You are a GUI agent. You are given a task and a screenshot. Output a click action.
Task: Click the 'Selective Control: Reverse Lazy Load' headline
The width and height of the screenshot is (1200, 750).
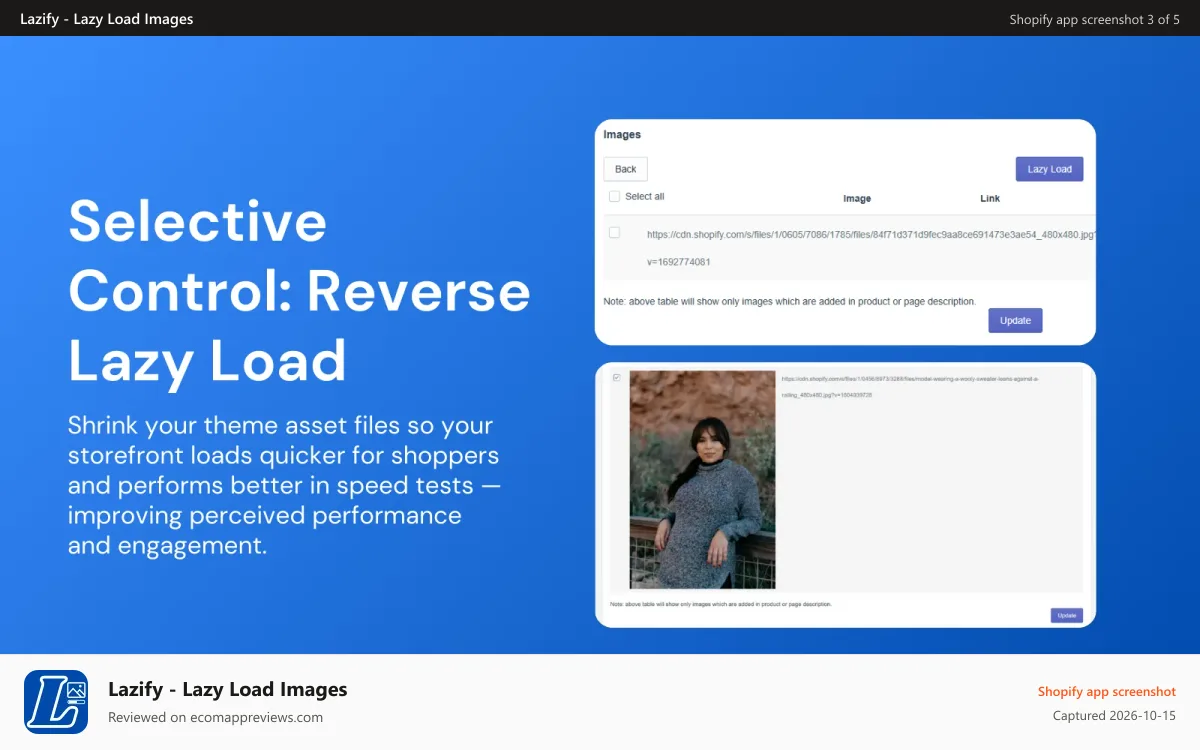(x=299, y=291)
